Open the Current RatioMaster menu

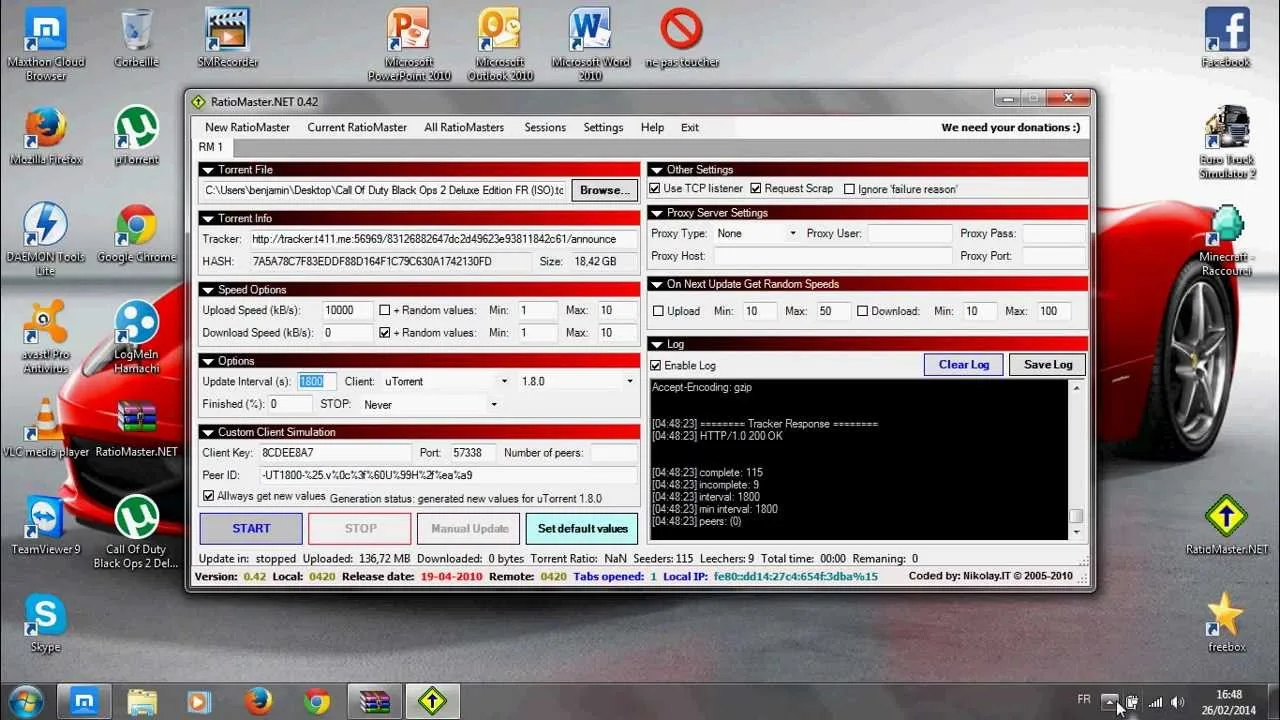coord(357,127)
